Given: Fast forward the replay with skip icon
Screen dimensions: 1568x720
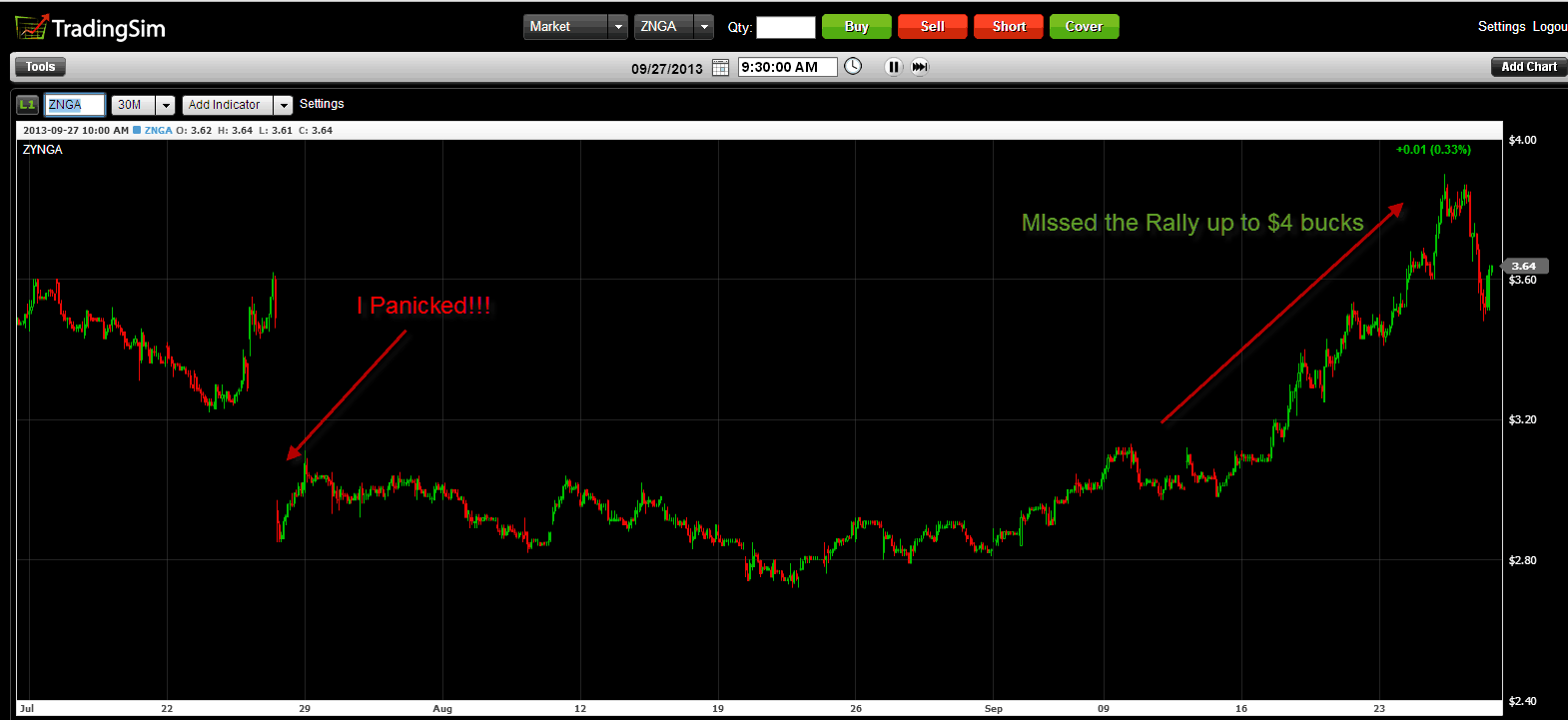Looking at the screenshot, I should click(x=920, y=67).
